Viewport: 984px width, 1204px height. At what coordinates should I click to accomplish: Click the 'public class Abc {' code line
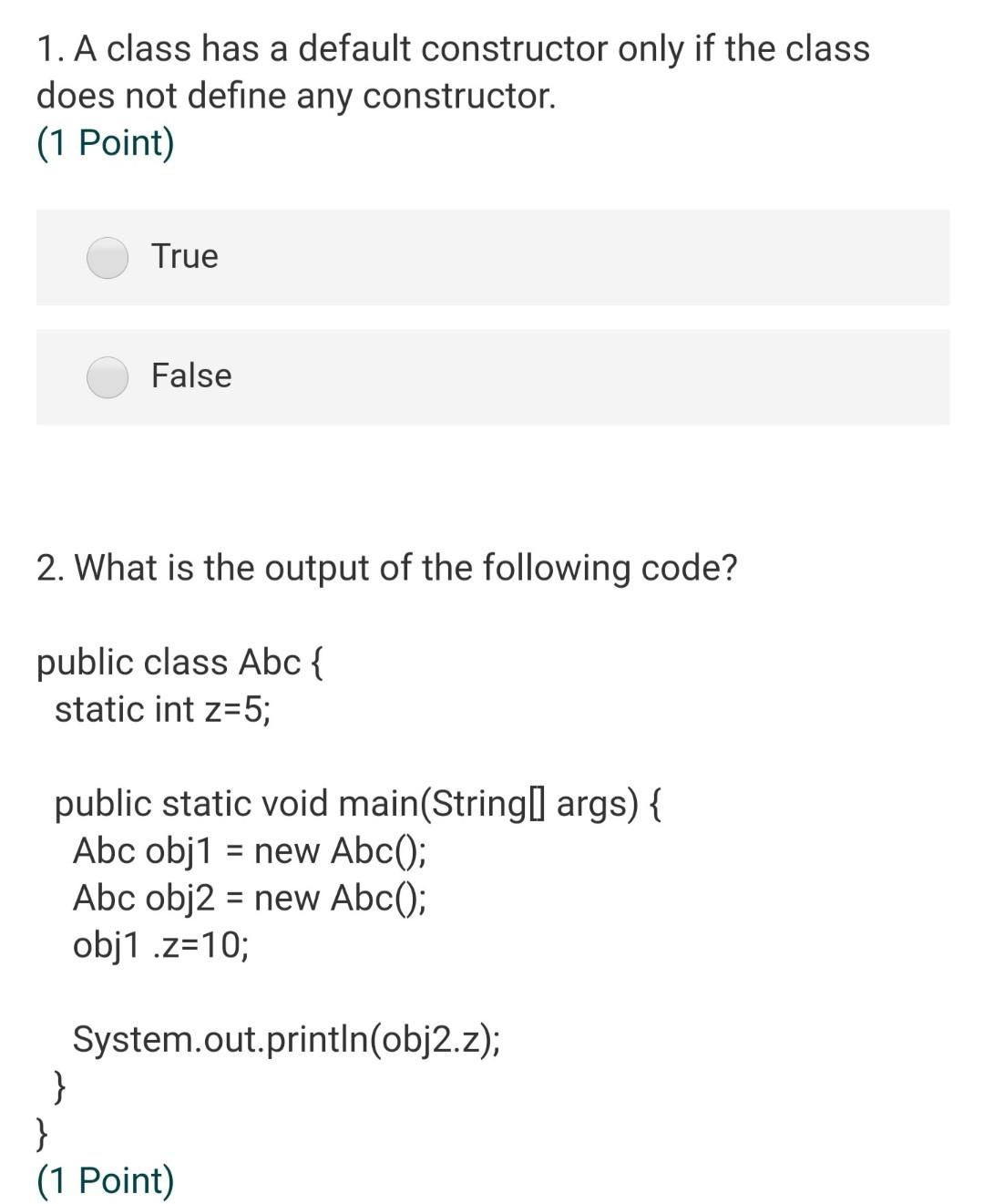click(180, 662)
